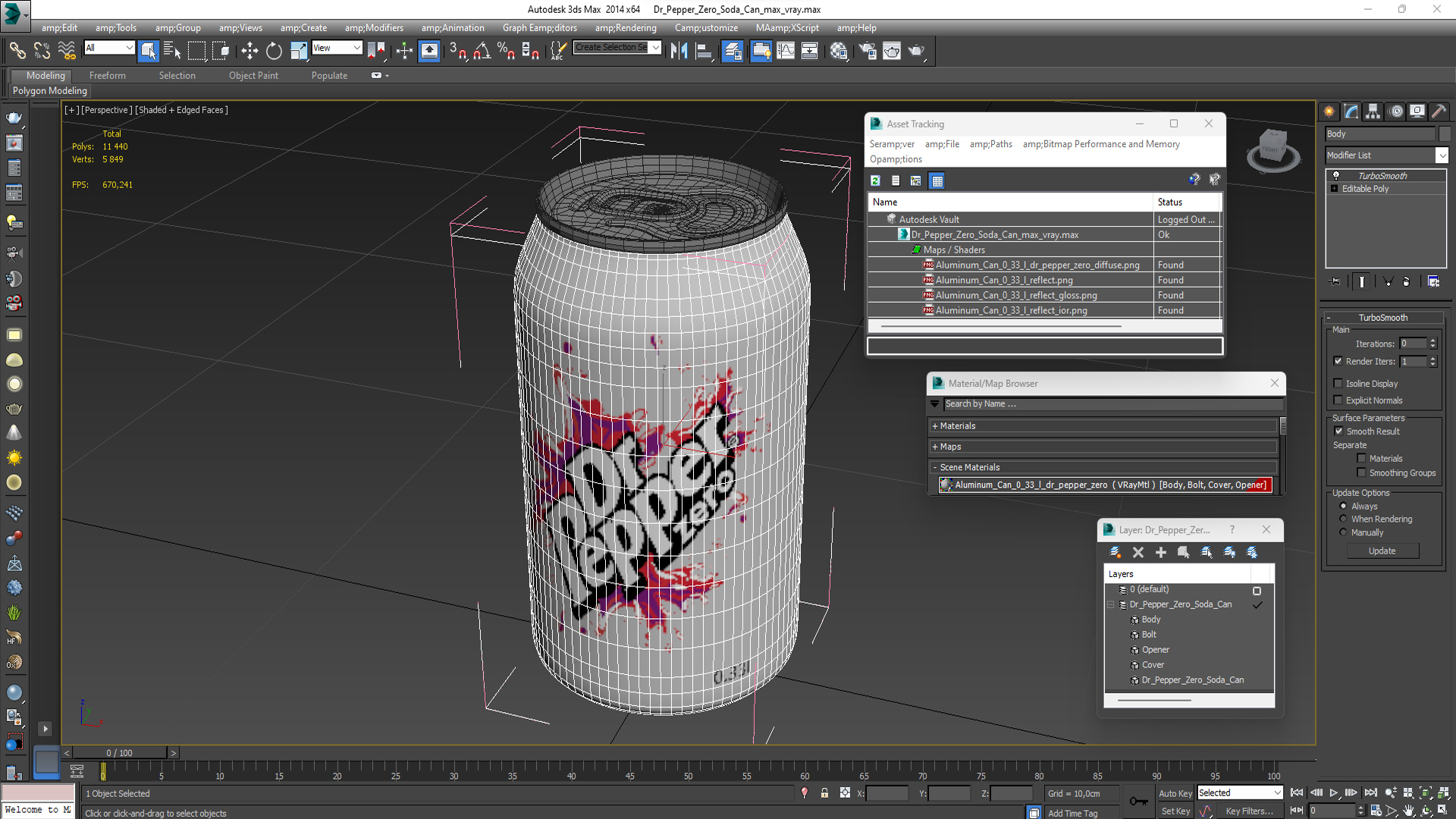Open Paths menu in Asset Tracking
This screenshot has width=1456, height=819.
(990, 144)
